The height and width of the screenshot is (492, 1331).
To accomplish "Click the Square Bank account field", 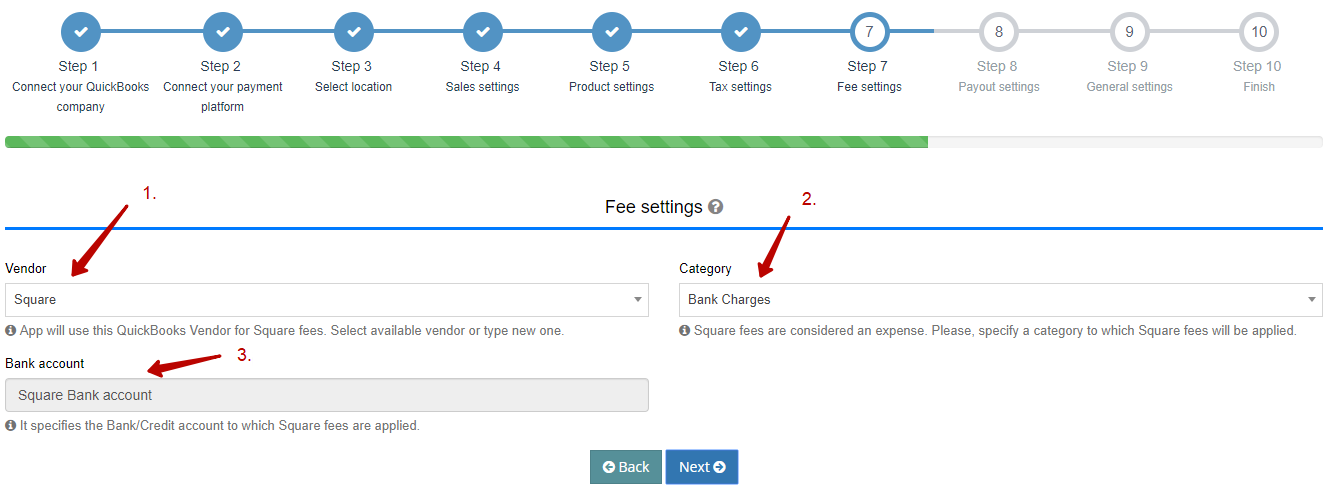I will click(x=327, y=395).
